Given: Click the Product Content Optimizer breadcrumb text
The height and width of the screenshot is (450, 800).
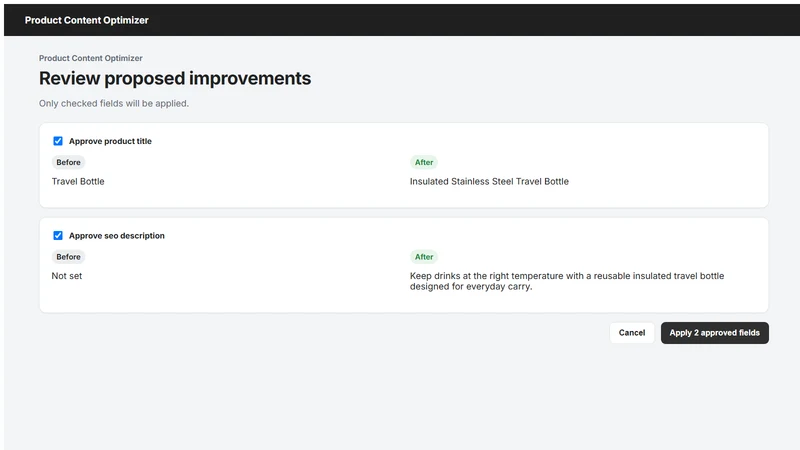Looking at the screenshot, I should 91,58.
